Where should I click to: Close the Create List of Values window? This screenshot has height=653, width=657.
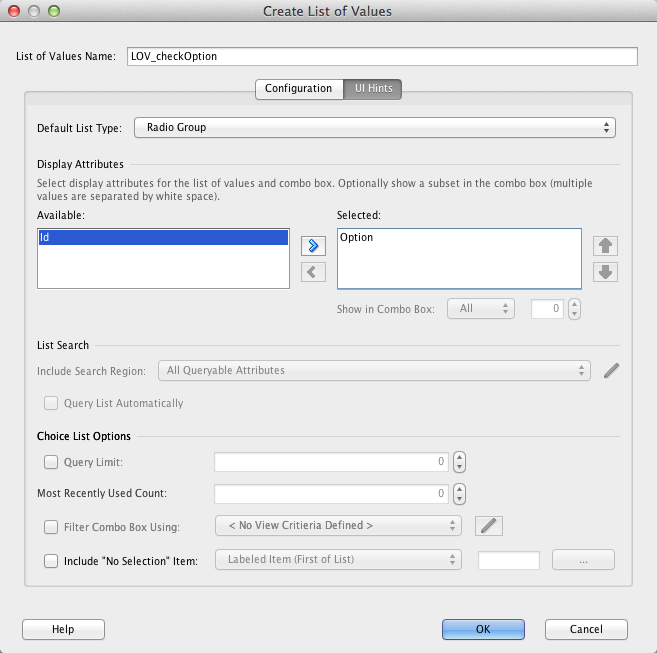click(x=14, y=11)
